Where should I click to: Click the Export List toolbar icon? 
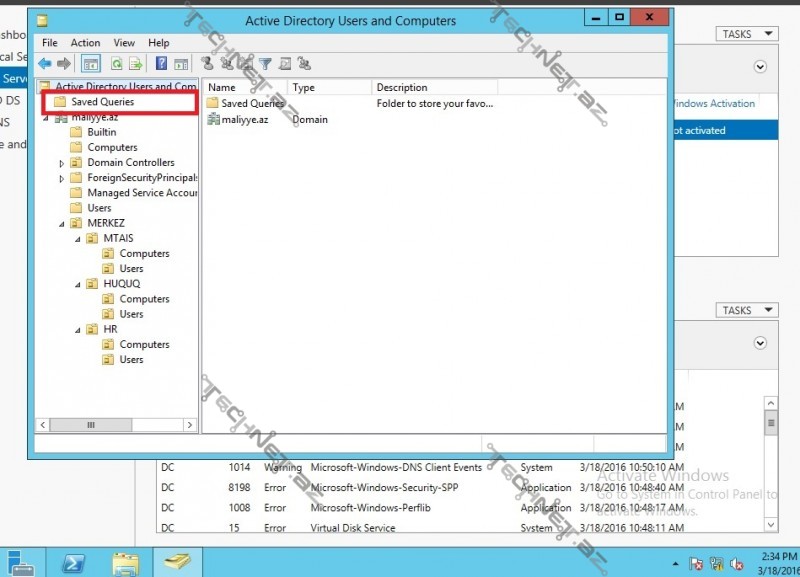(134, 63)
